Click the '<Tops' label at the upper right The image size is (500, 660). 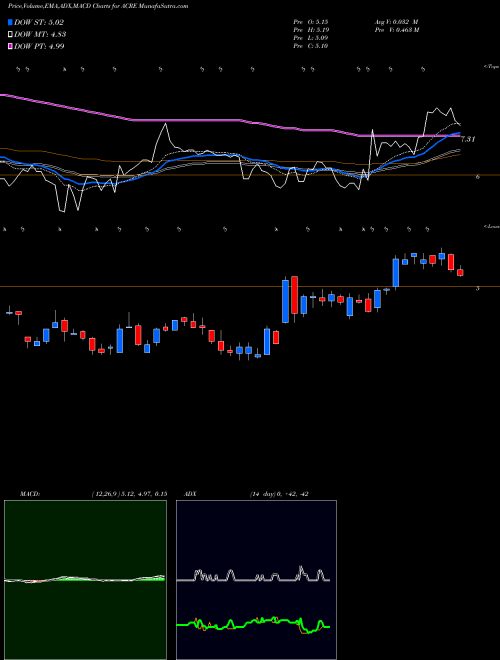point(492,67)
